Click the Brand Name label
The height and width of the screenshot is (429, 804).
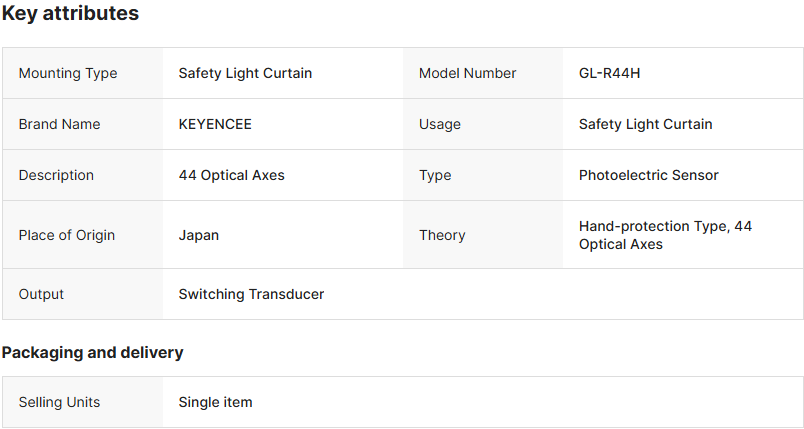click(x=59, y=124)
